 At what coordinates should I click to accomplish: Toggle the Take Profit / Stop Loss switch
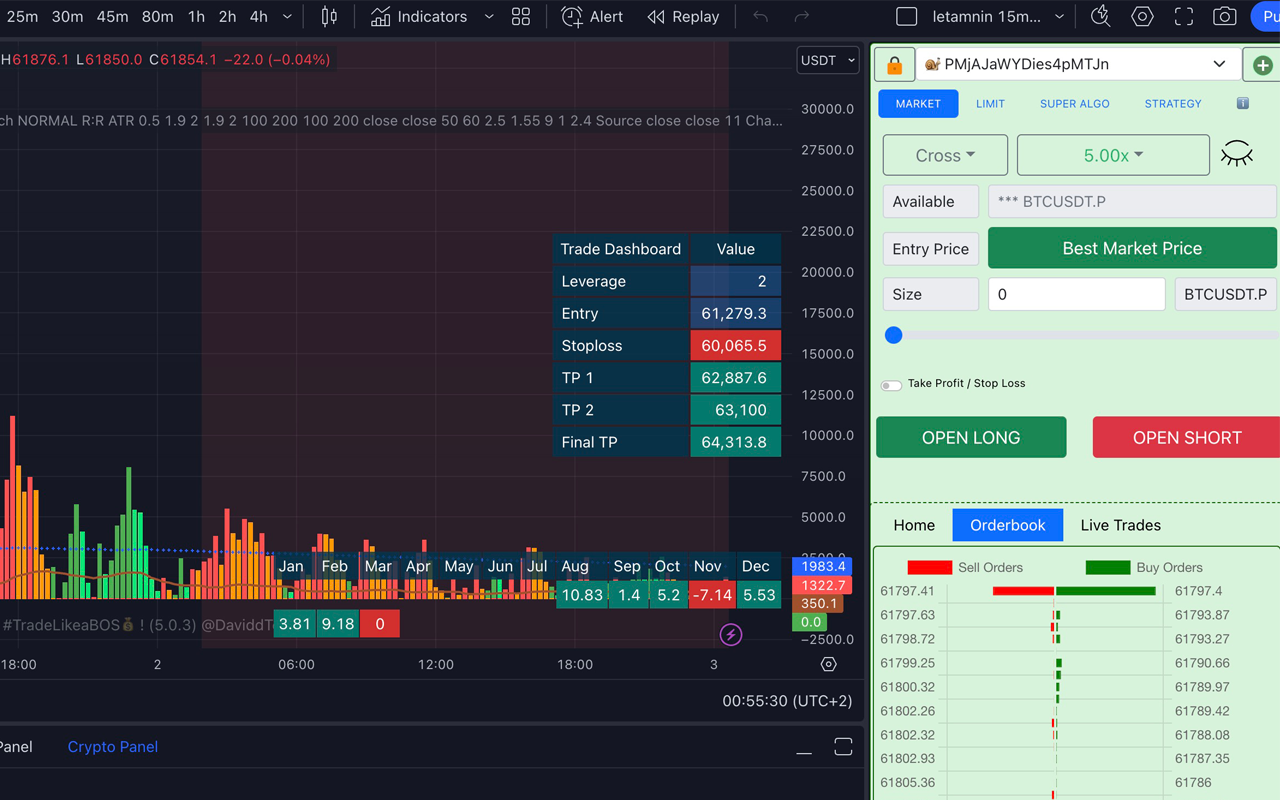pos(891,384)
